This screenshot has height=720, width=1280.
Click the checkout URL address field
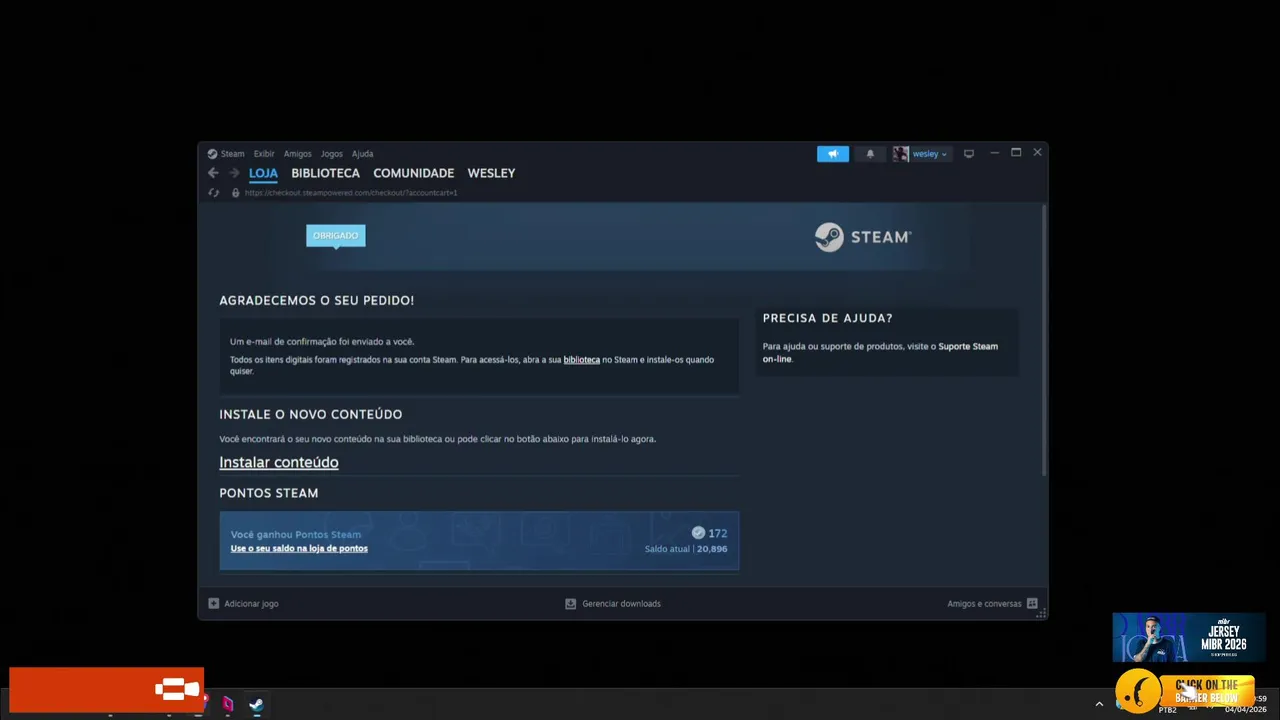[351, 193]
